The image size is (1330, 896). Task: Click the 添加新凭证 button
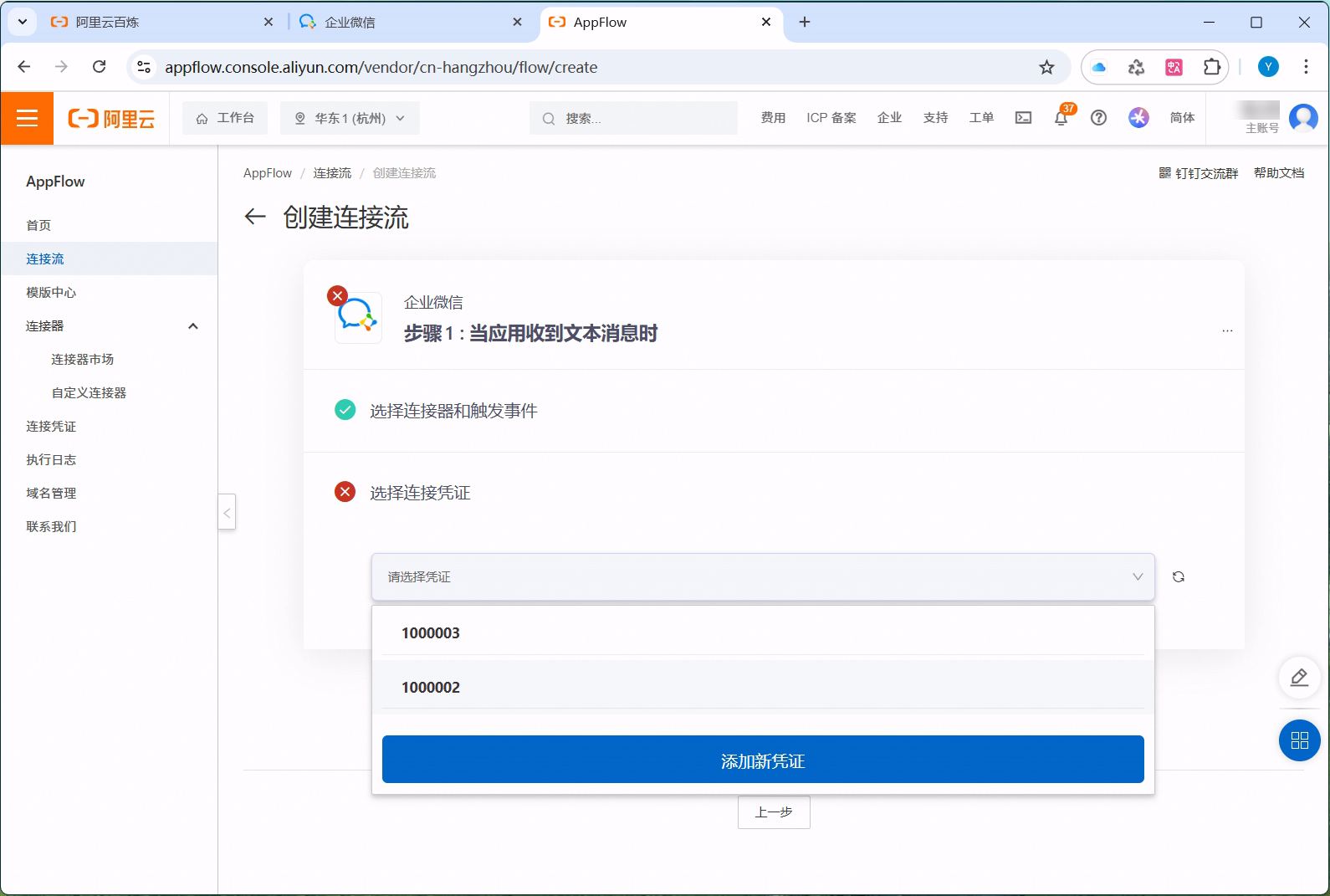(763, 760)
